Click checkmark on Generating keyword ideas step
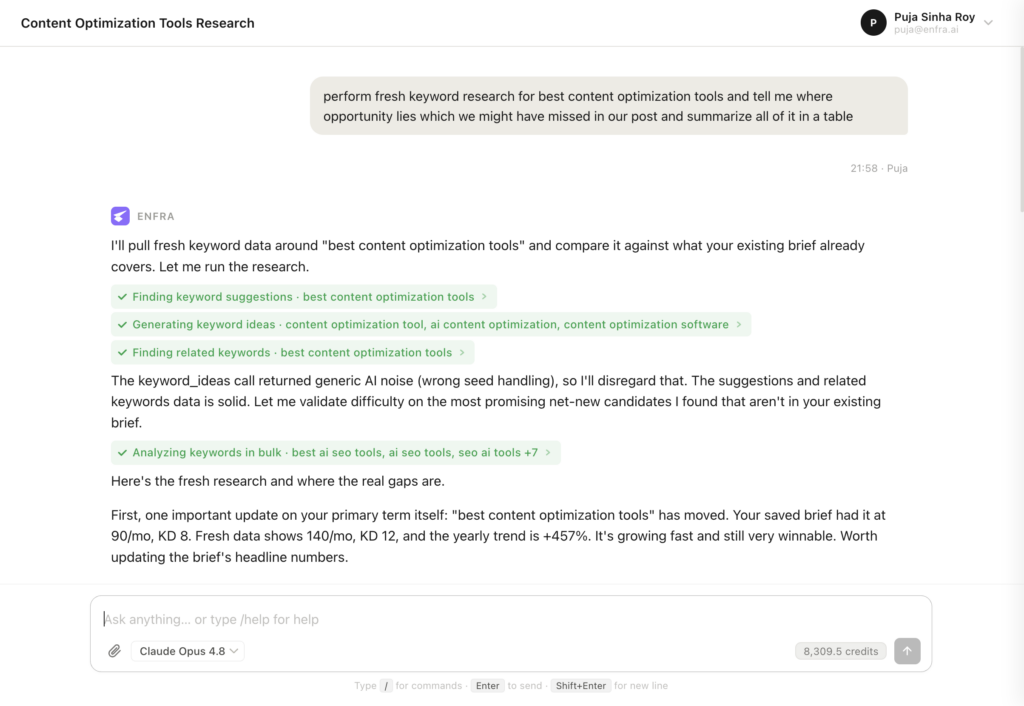This screenshot has height=706, width=1024. coord(122,325)
